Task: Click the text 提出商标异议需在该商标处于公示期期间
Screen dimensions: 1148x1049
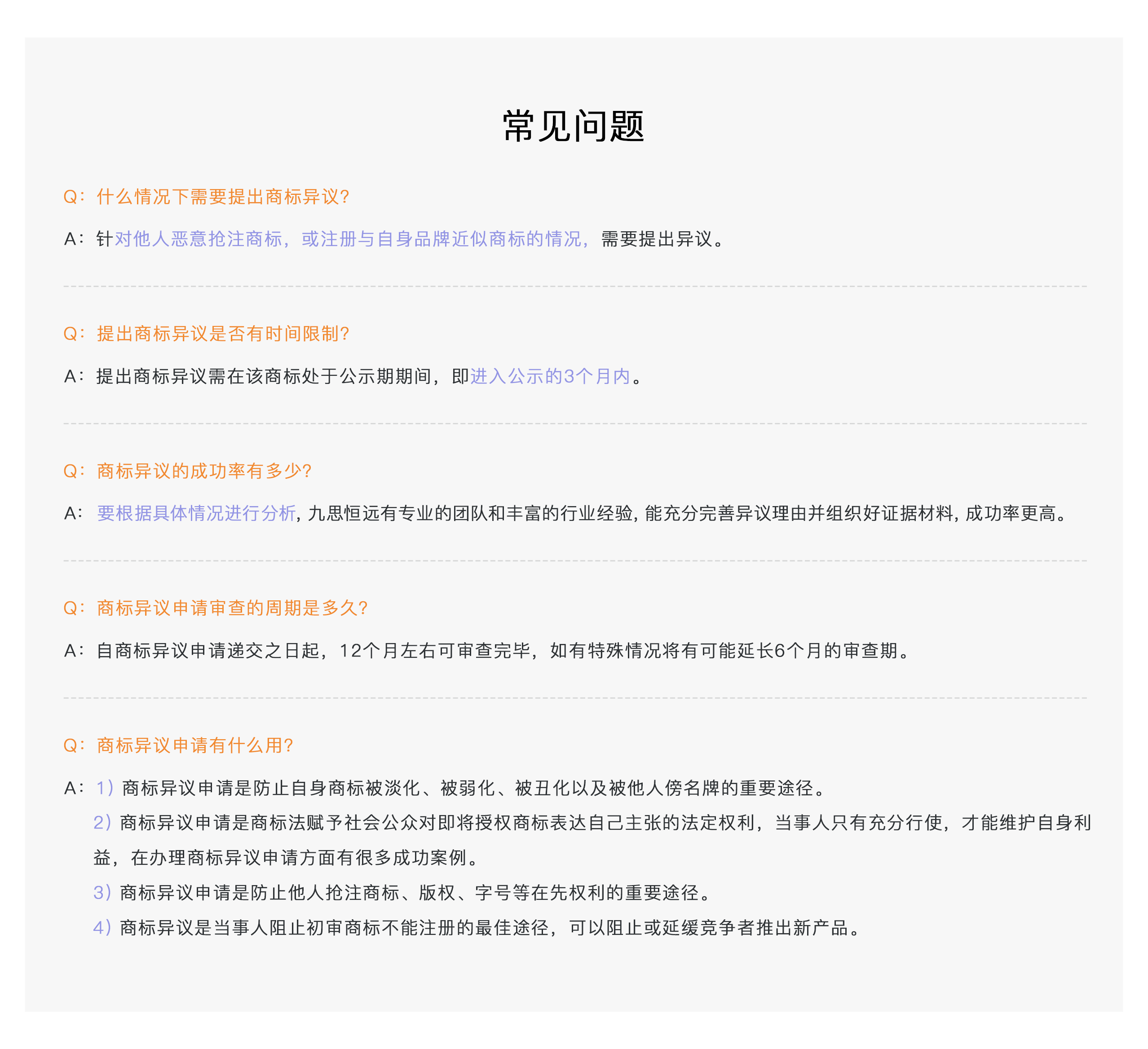Action: [x=264, y=376]
